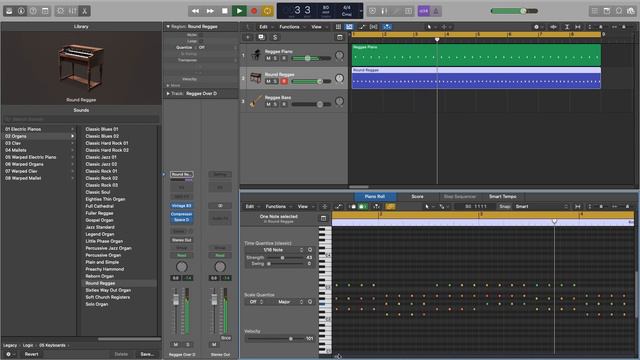Collapse the Region: Round Reggae inspector
640x360 pixels.
[x=167, y=27]
